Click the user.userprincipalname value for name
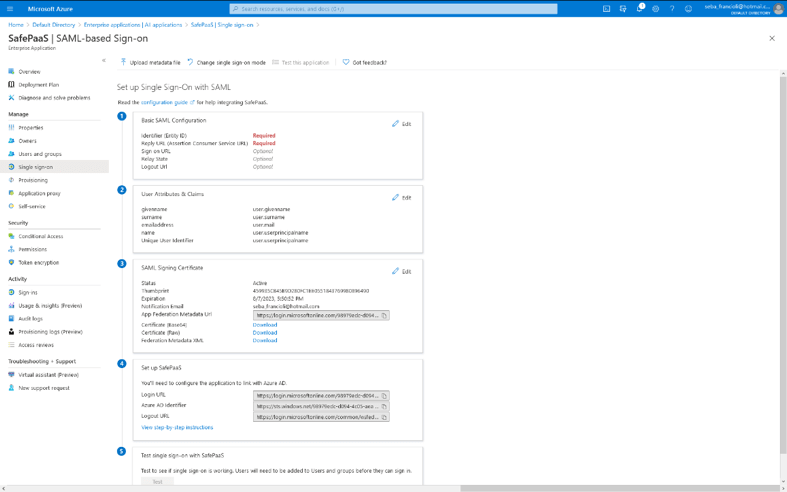Viewport: 787px width, 492px height. pyautogui.click(x=281, y=232)
